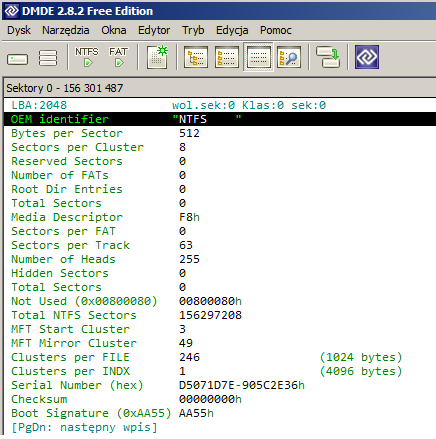Screen dimensions: 436x439
Task: Click the stacked disks partitions icon
Action: (48, 58)
